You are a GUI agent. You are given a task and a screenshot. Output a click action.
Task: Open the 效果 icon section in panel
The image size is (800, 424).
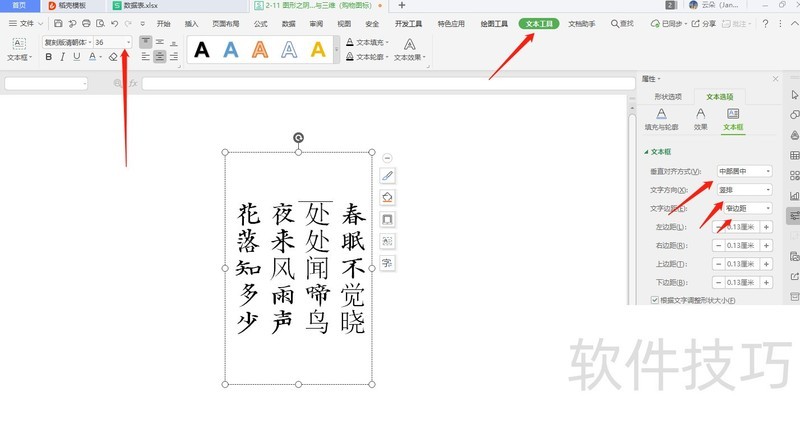701,119
